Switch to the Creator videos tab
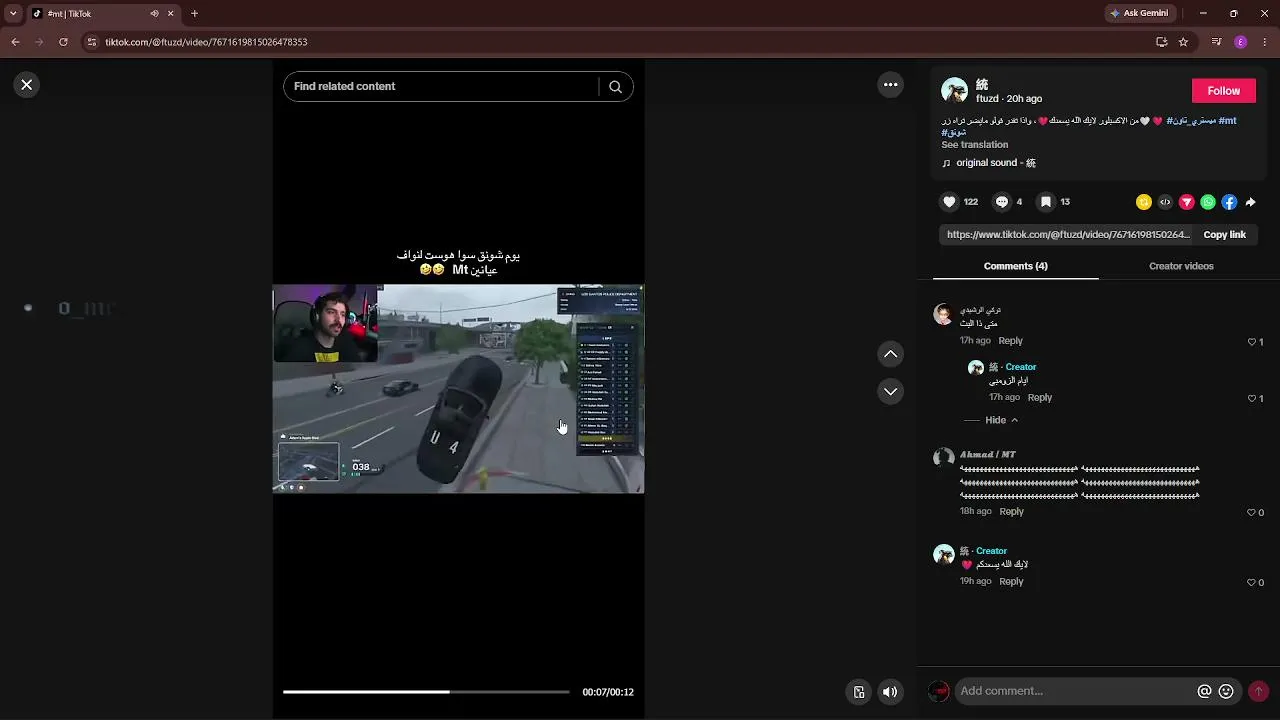Screen dimensions: 1280x720 (x=1181, y=266)
